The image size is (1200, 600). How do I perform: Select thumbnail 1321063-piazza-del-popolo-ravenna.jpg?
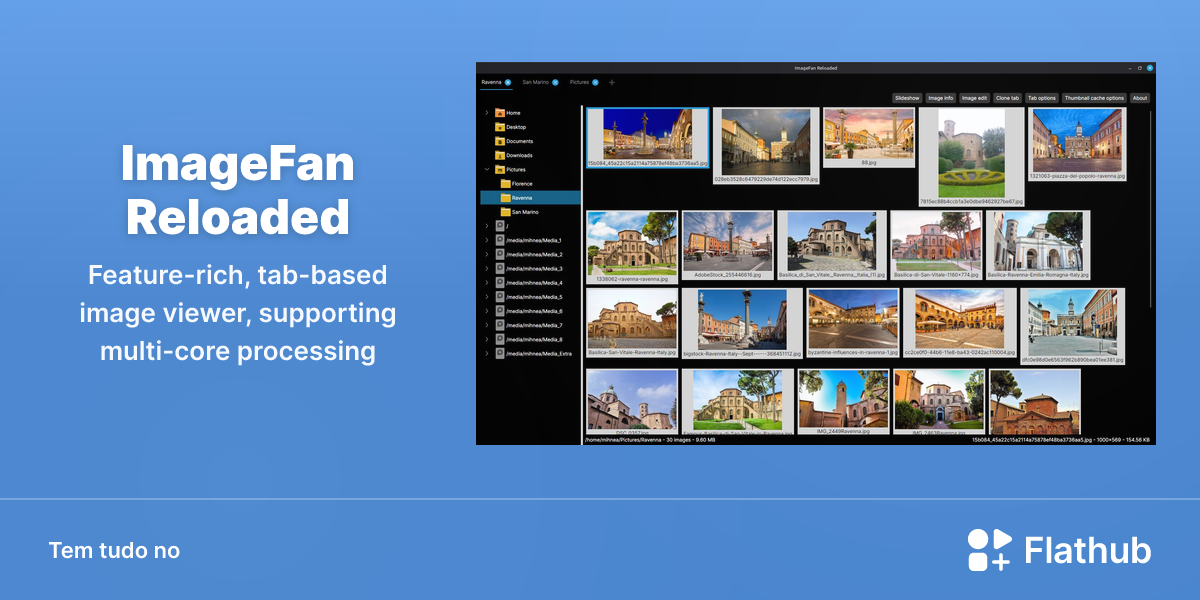[x=1078, y=144]
